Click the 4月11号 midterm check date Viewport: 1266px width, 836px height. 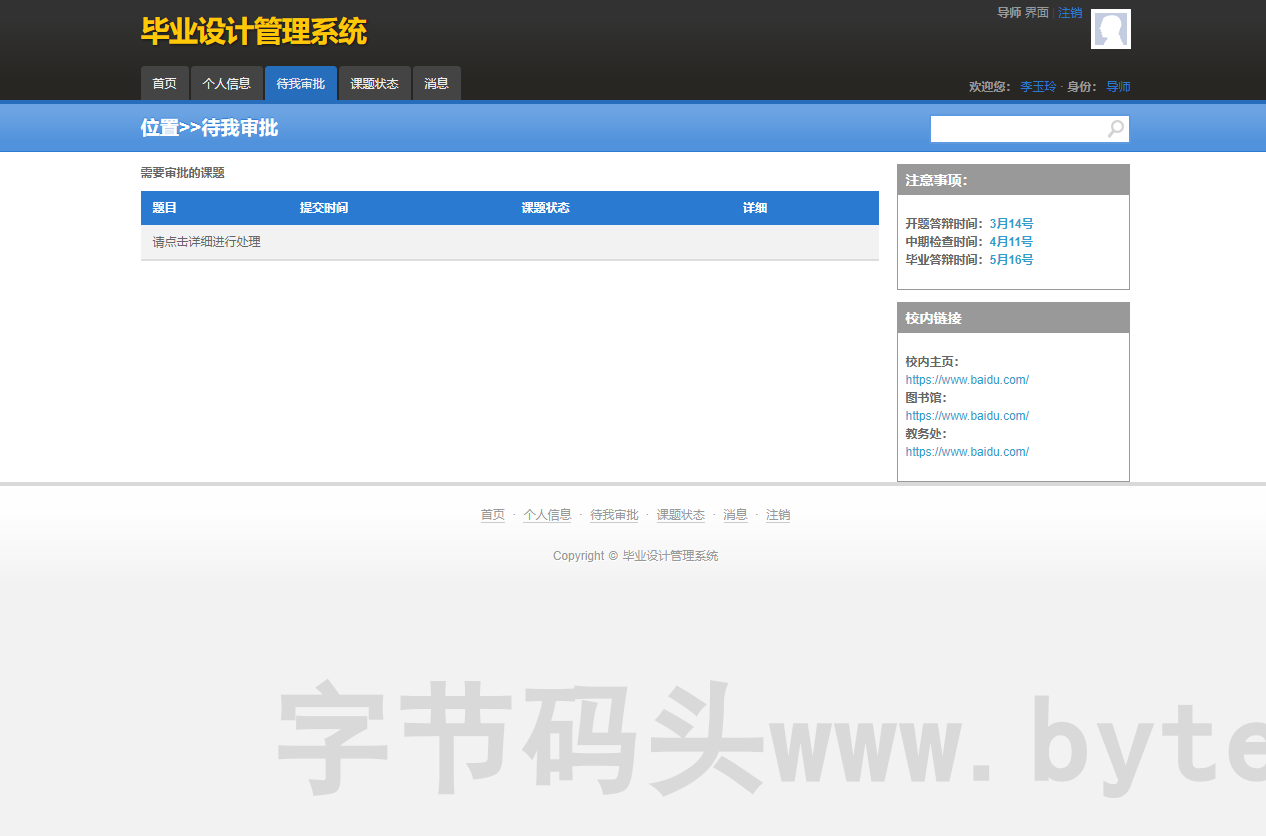coord(1011,242)
